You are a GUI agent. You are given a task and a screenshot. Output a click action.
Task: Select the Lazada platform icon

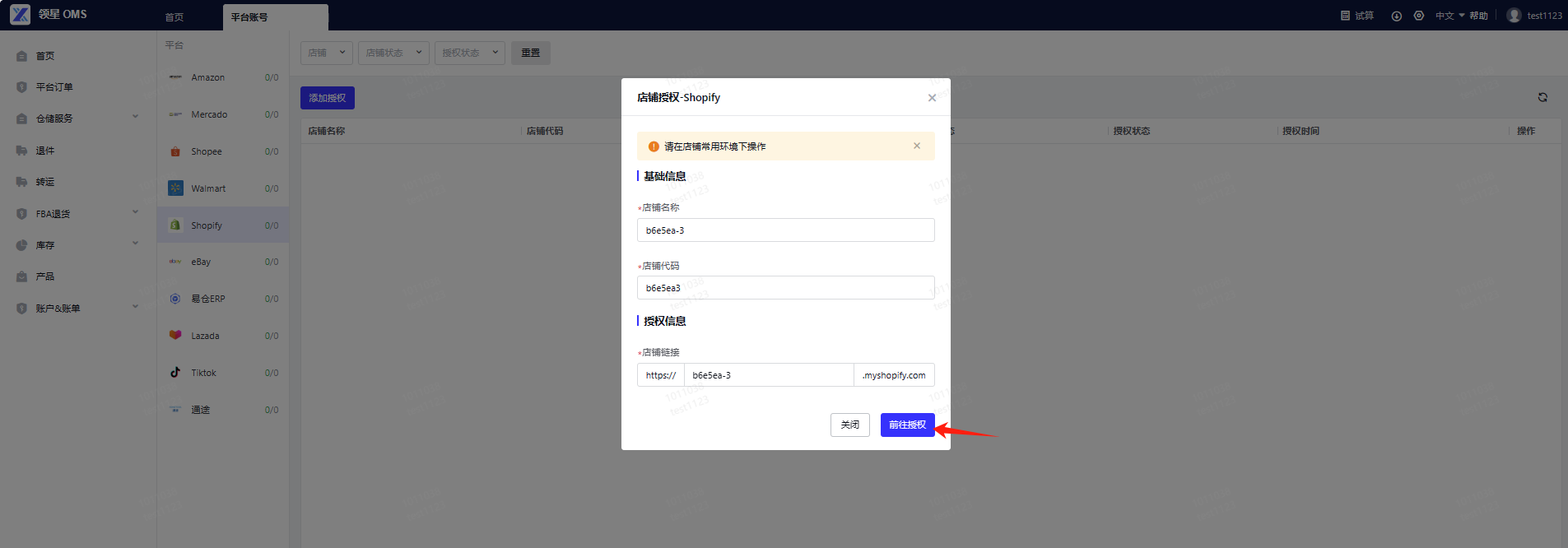175,336
